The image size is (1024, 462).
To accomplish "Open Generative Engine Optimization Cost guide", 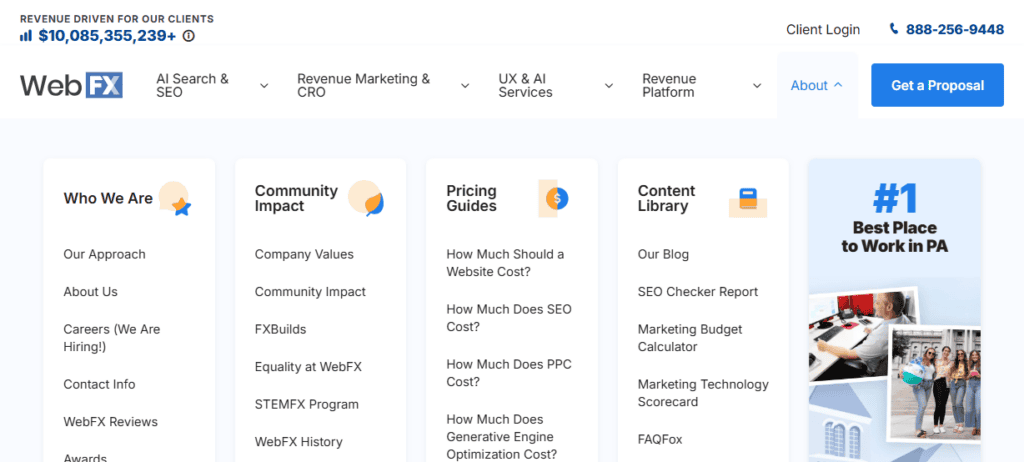I will click(502, 437).
